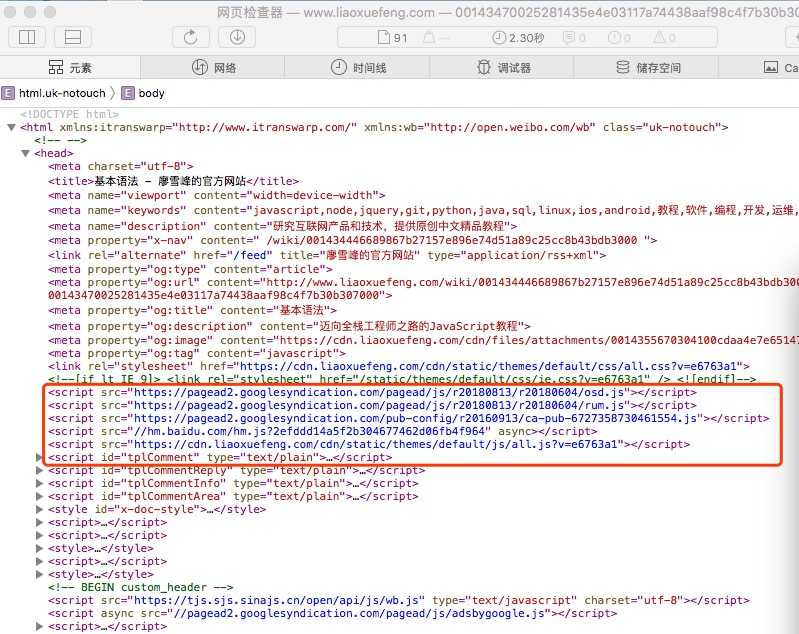The height and width of the screenshot is (634, 799).
Task: Click the load time clock indicator 2.30秒
Action: [x=518, y=38]
